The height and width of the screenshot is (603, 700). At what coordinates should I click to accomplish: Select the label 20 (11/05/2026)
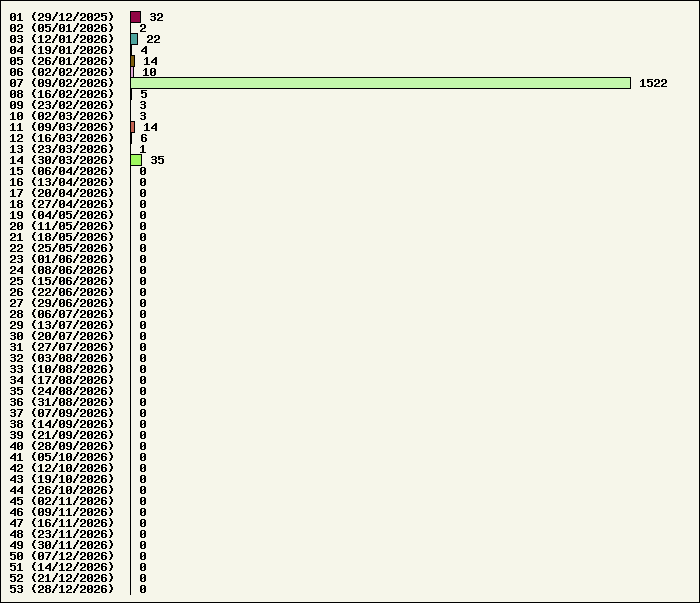coord(62,226)
